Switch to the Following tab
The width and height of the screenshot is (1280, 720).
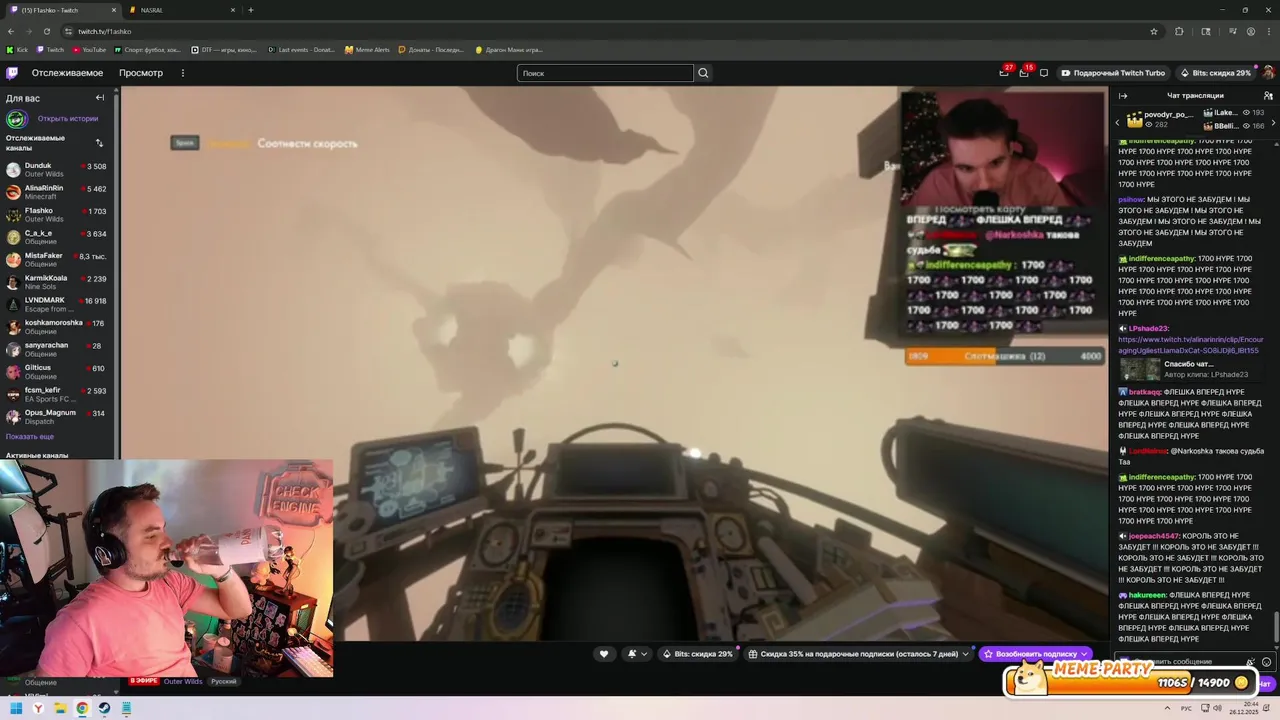tap(67, 73)
